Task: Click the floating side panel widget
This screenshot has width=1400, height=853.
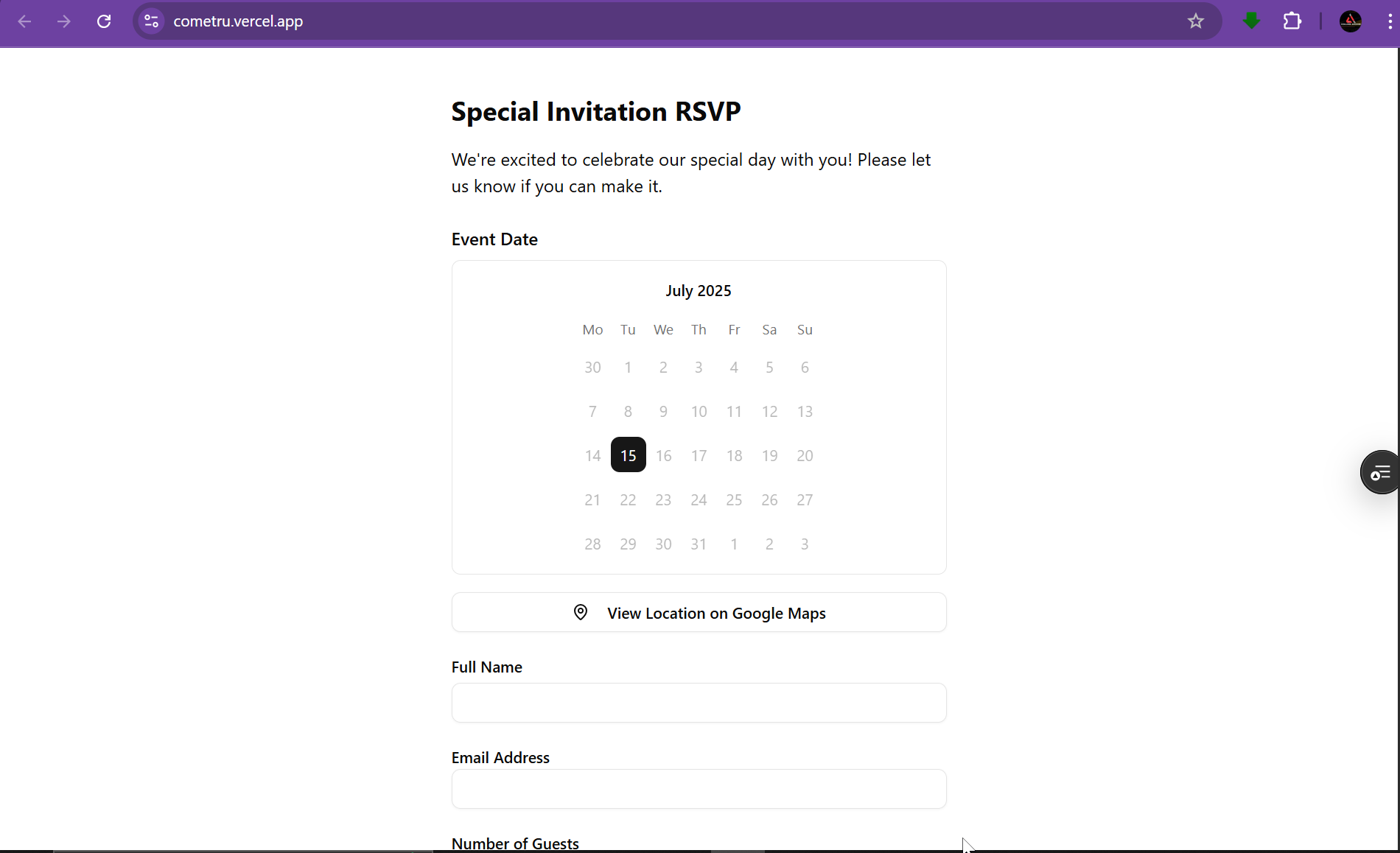Action: pos(1379,472)
